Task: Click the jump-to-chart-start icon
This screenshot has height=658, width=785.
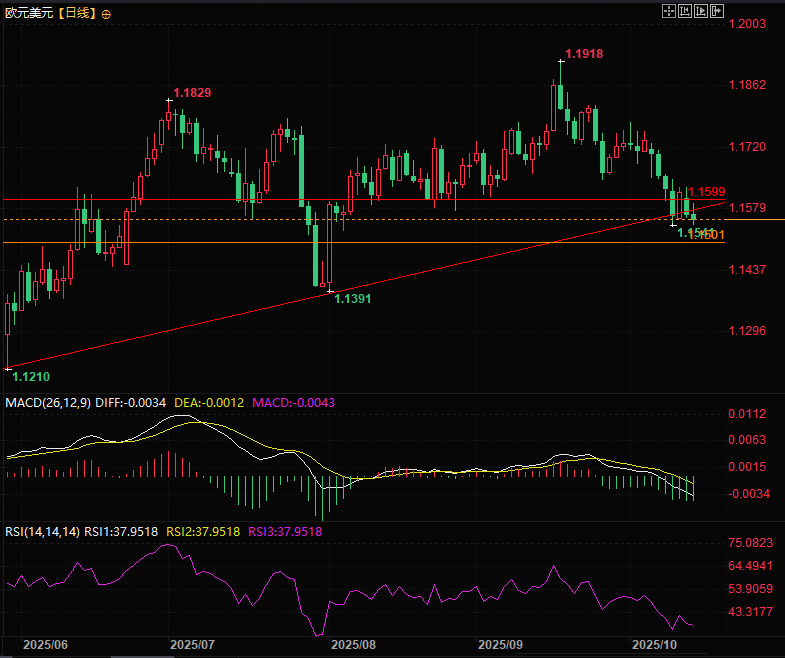Action: point(685,11)
